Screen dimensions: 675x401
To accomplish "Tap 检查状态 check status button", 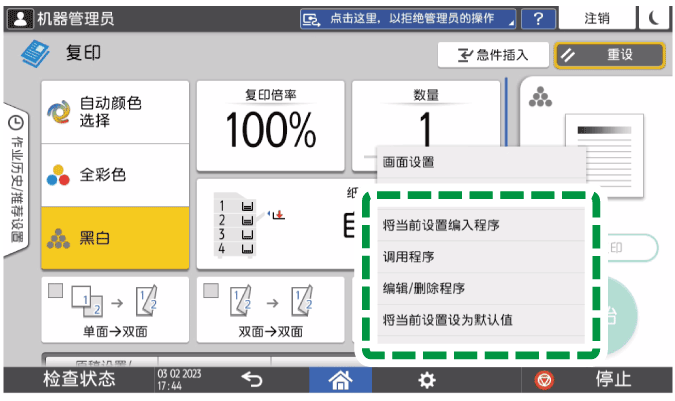I will (79, 379).
